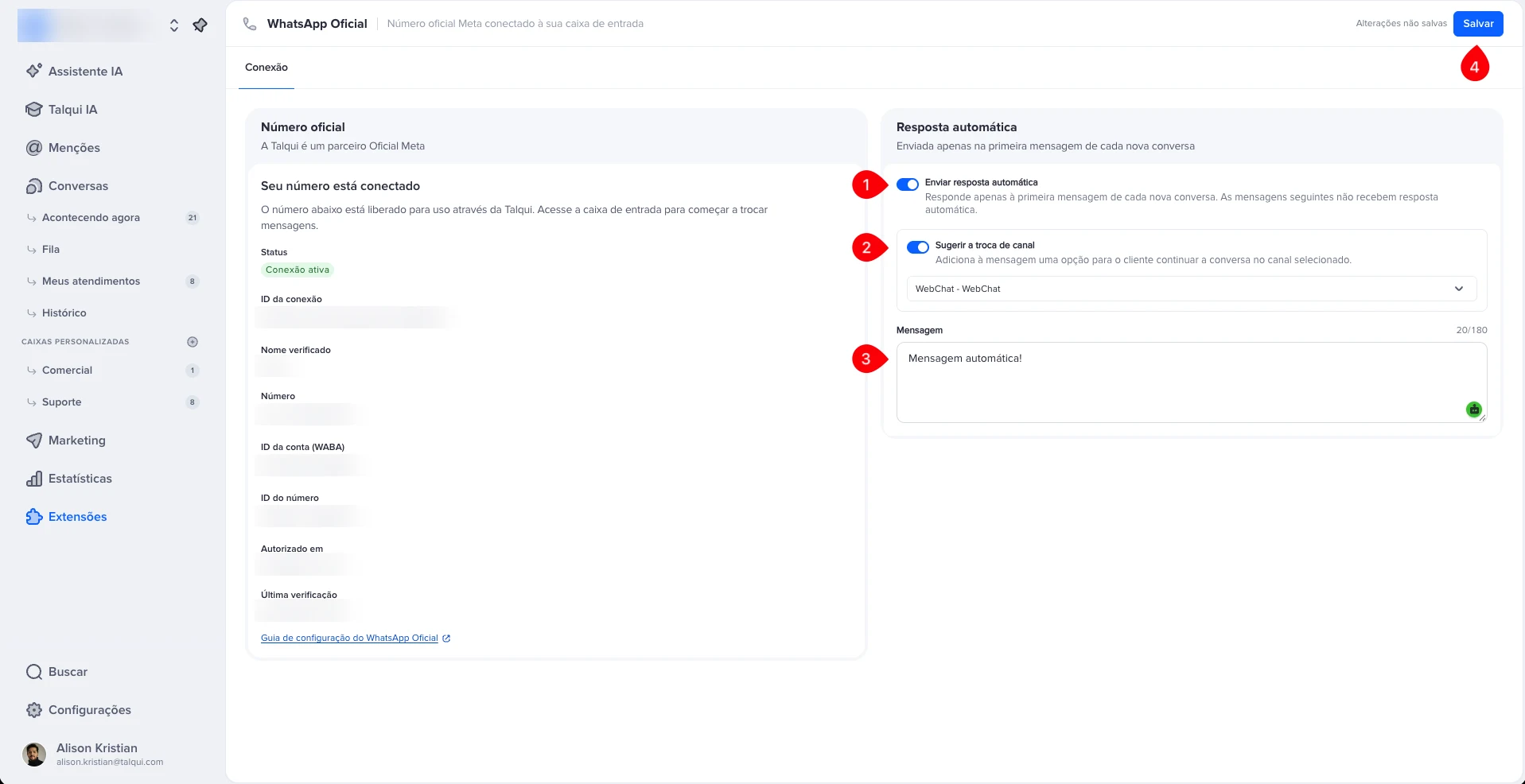
Task: Click the phone icon beside WhatsApp Oficial
Action: (250, 24)
